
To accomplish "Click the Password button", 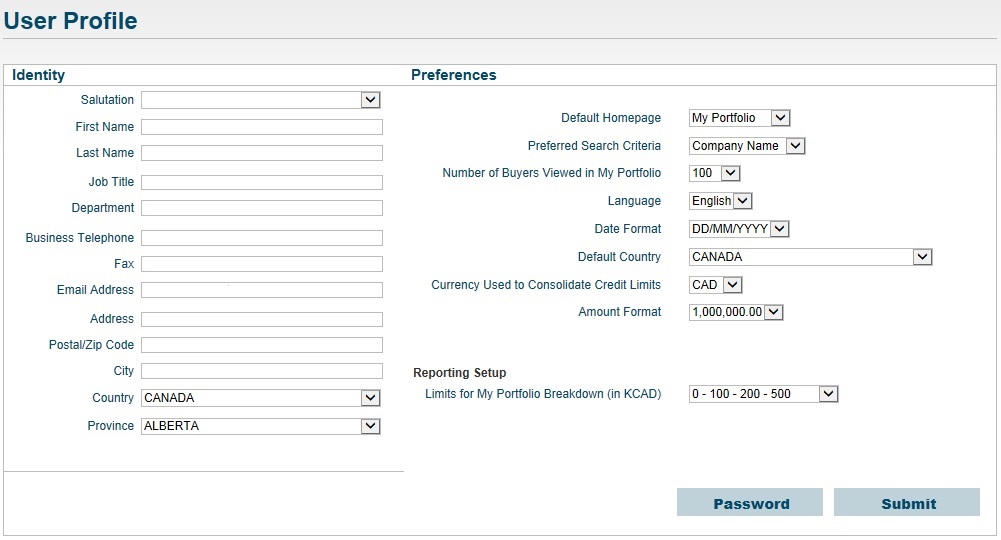I will coord(750,502).
